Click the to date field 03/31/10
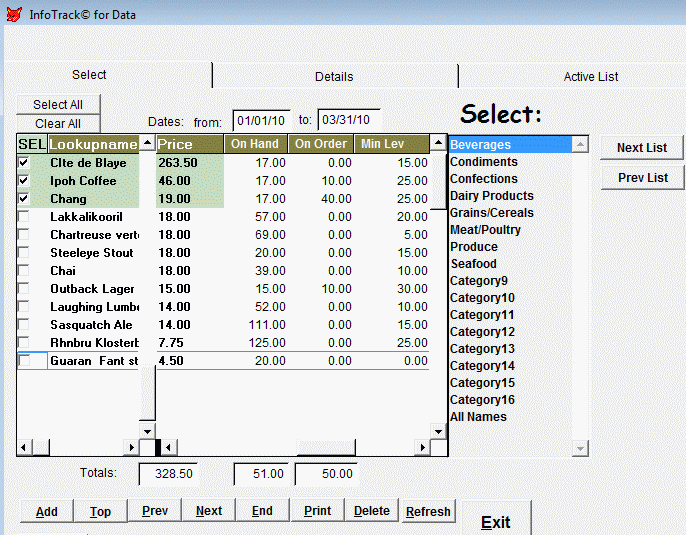The image size is (686, 535). pos(348,121)
